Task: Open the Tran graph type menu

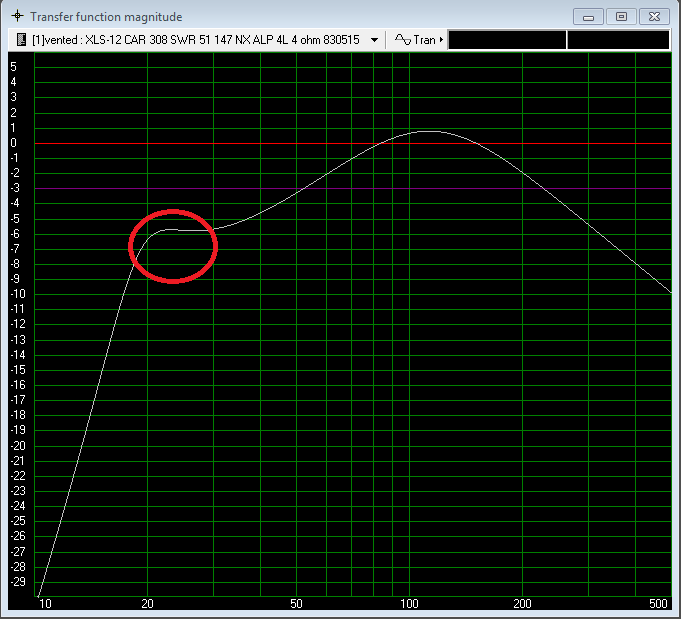Action: point(418,40)
